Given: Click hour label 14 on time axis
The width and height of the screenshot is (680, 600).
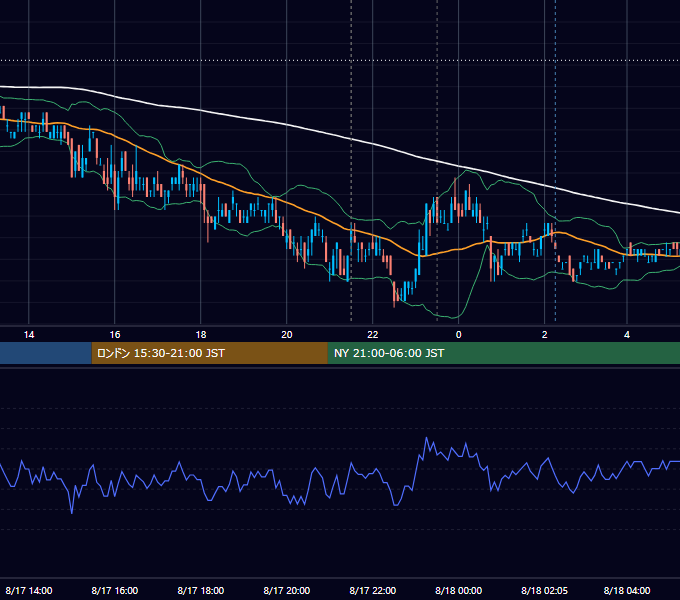Looking at the screenshot, I should coord(29,335).
